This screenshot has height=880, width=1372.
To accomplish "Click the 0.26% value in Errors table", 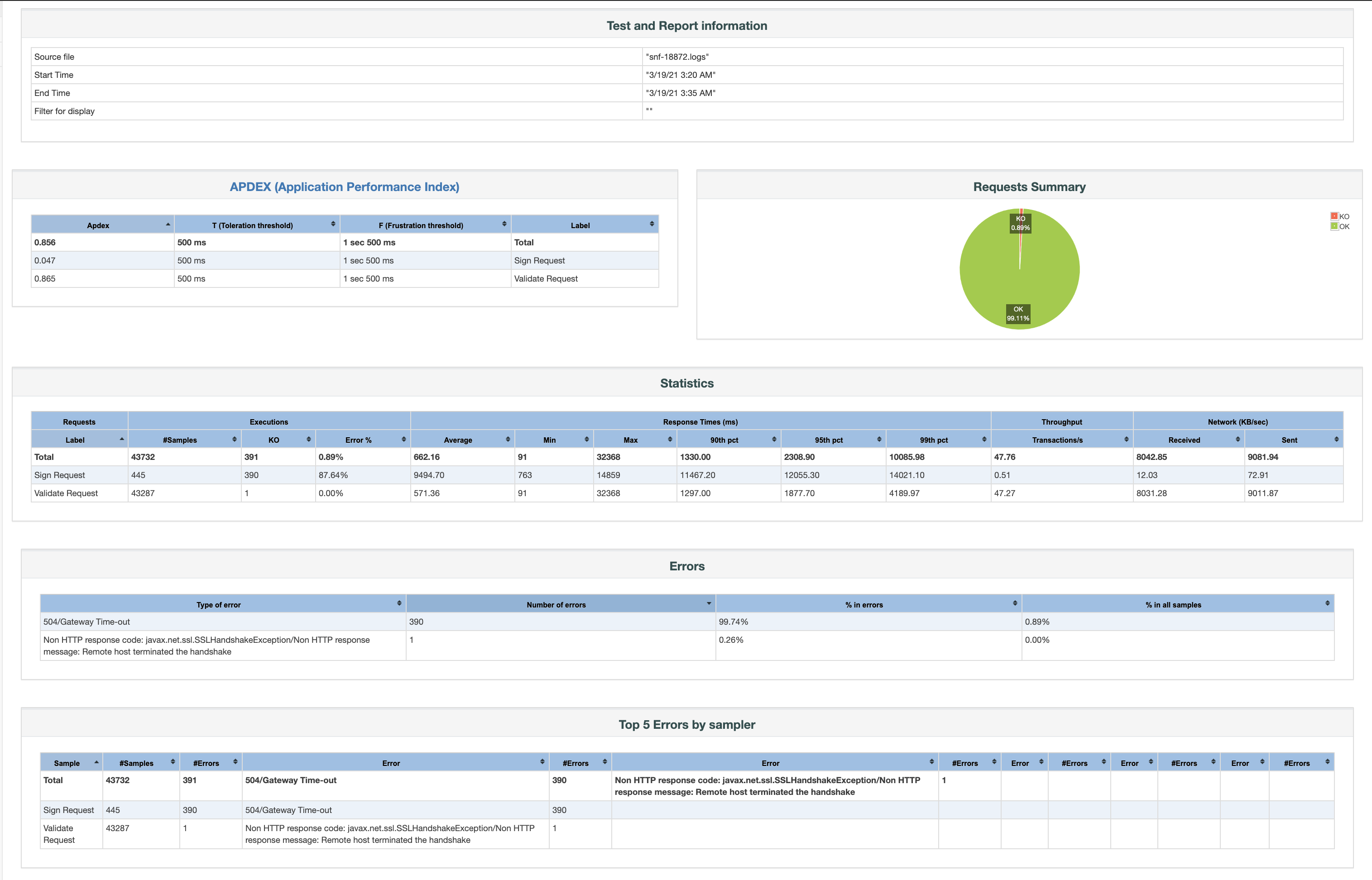I will [731, 640].
